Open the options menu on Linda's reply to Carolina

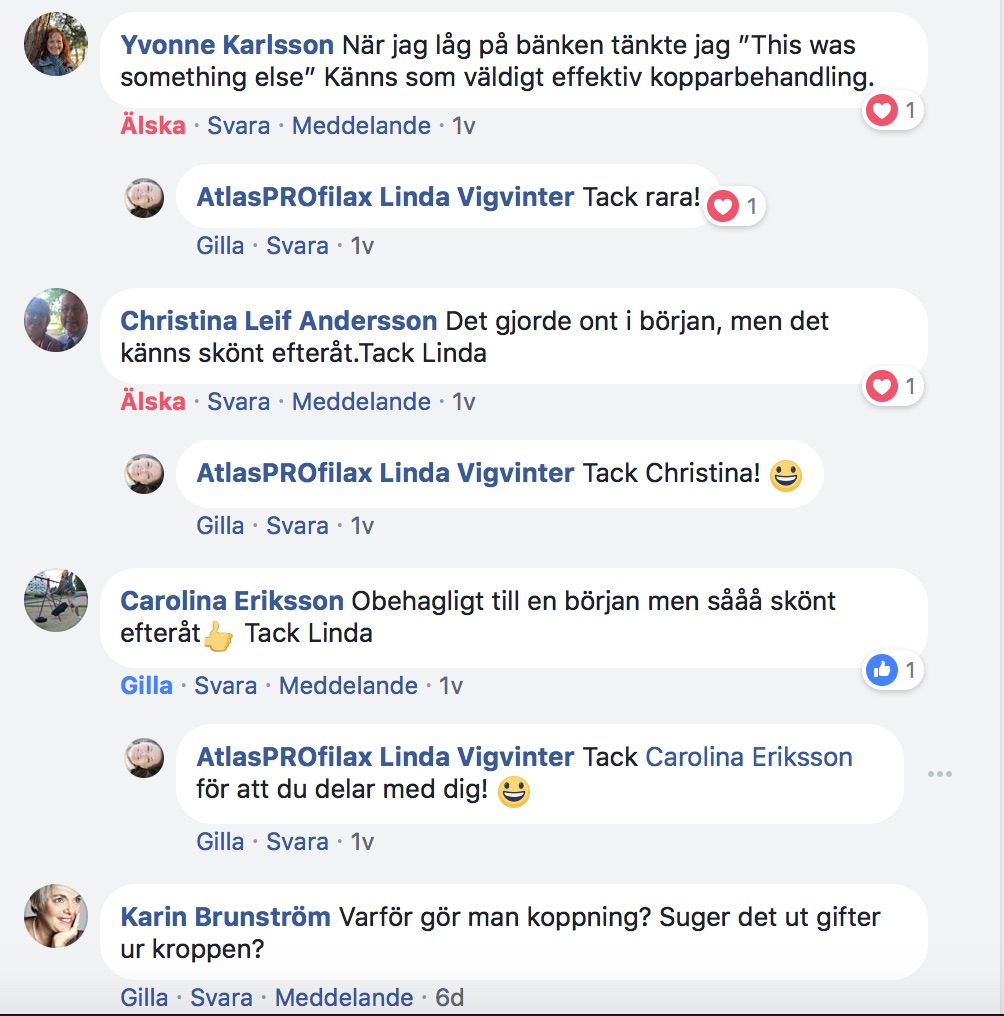(x=939, y=773)
